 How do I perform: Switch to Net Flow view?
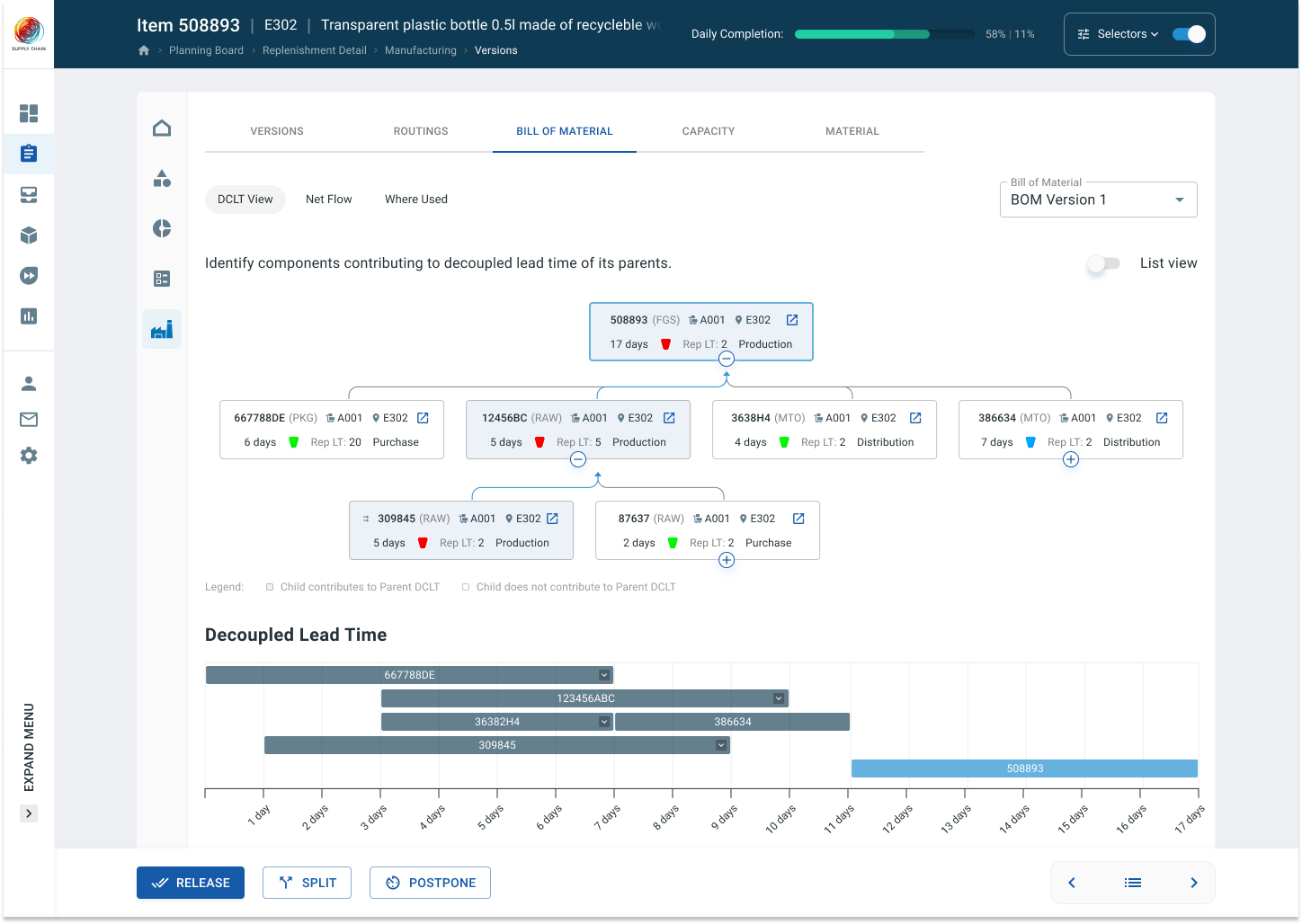coord(329,200)
